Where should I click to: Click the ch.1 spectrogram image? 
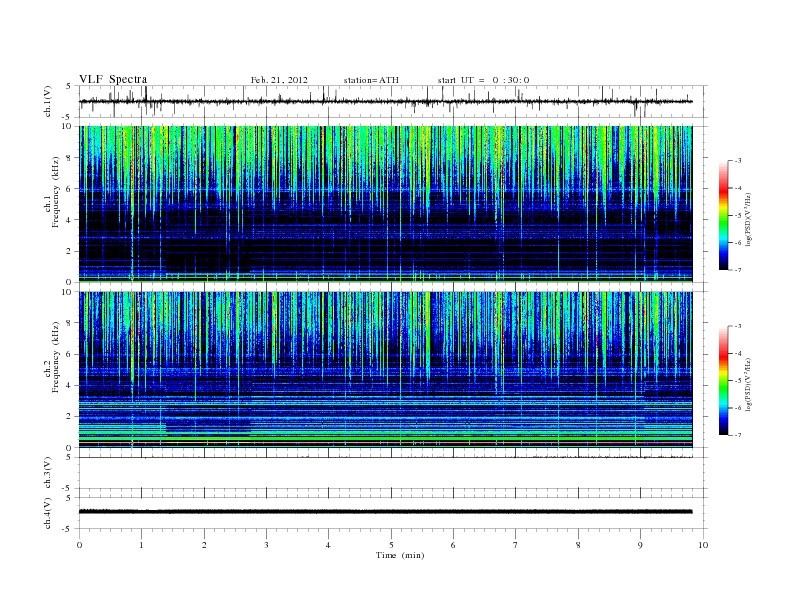coord(385,204)
